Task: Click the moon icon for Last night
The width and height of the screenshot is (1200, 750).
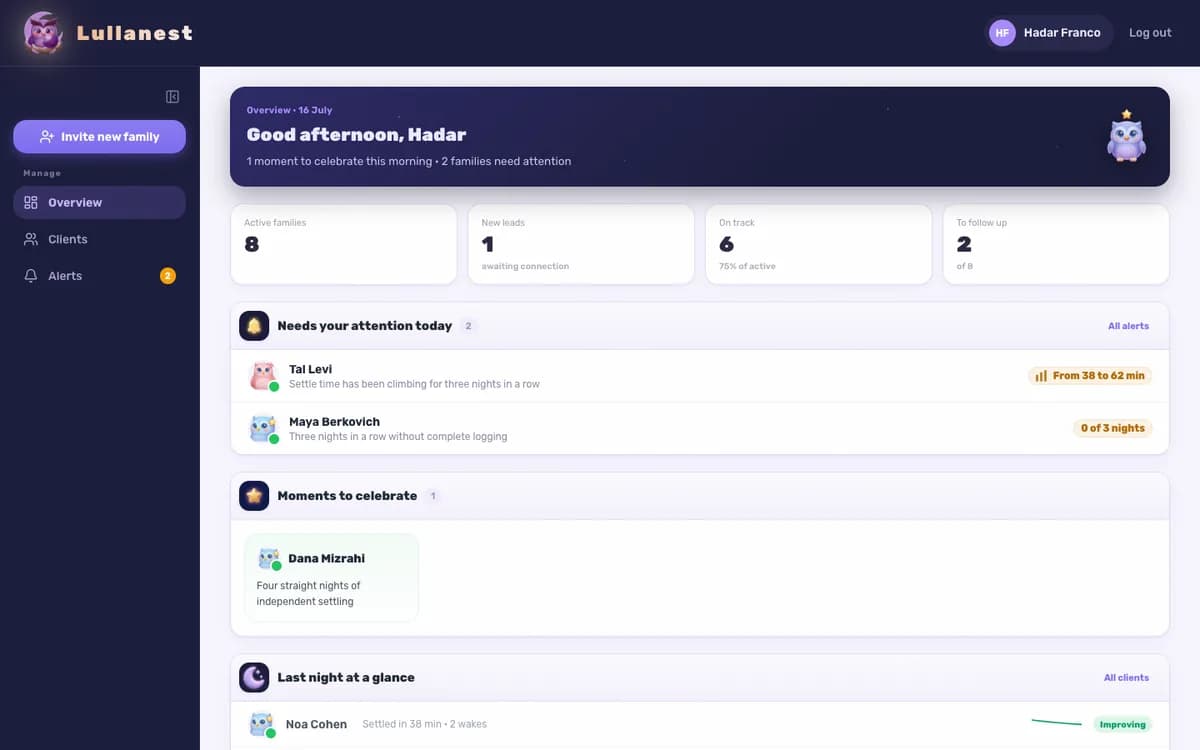Action: click(254, 678)
